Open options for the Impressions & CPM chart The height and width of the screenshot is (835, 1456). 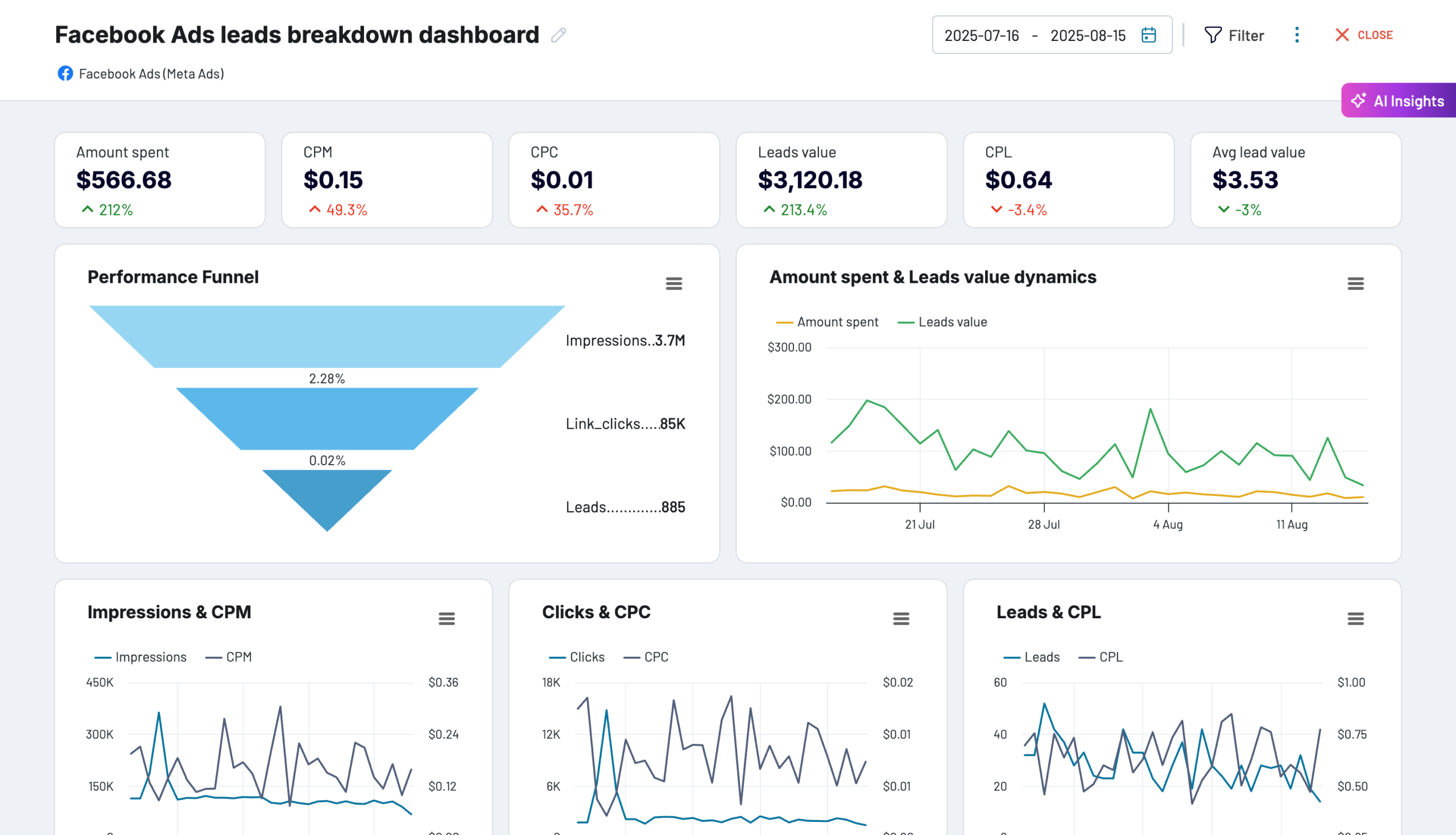[x=446, y=619]
